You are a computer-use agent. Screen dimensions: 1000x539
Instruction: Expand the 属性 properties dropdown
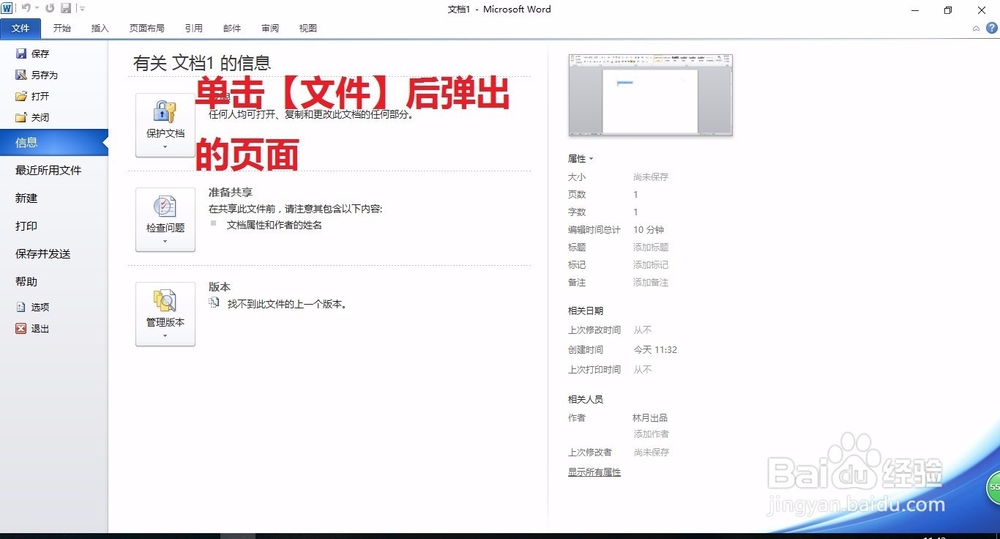coord(580,158)
